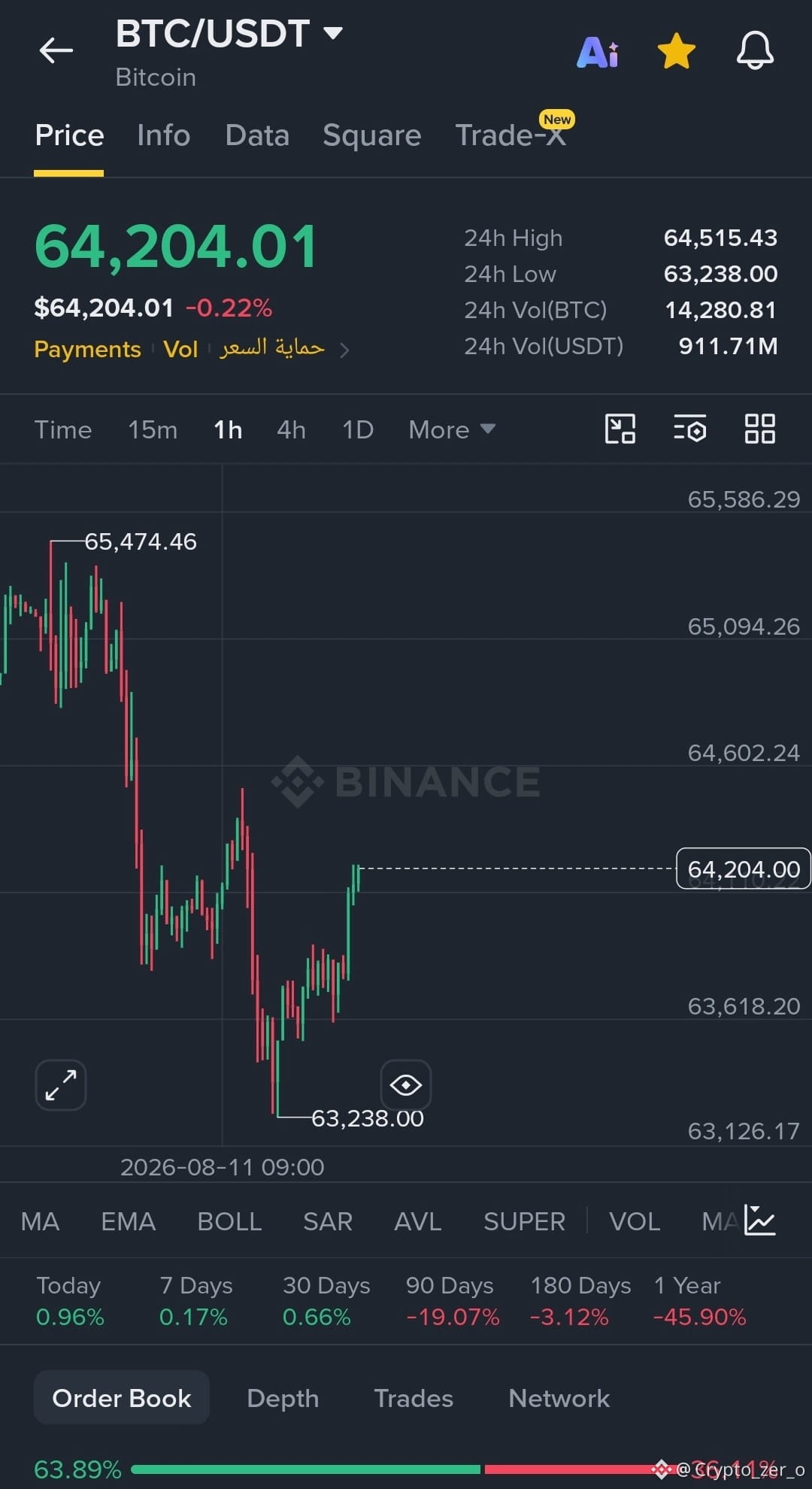Image resolution: width=812 pixels, height=1489 pixels.
Task: Switch to the Network tab
Action: click(x=559, y=1398)
